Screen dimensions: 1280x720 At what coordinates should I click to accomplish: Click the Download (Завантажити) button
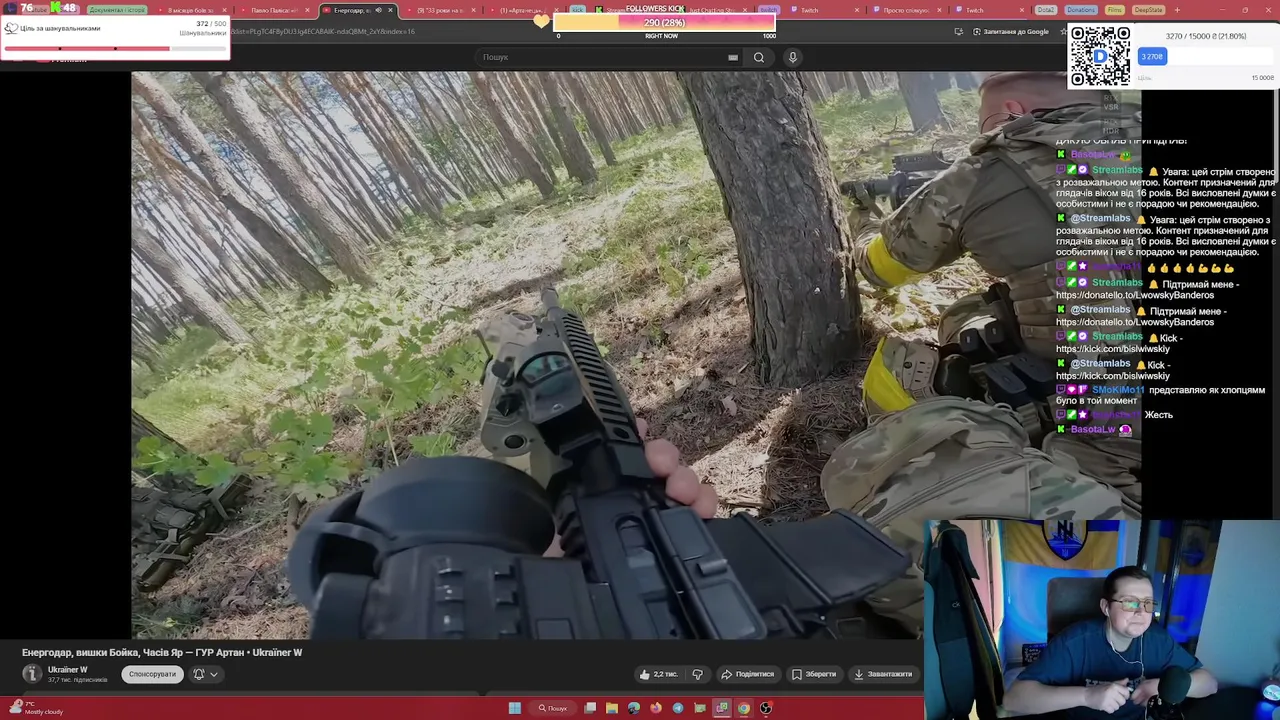tap(882, 674)
